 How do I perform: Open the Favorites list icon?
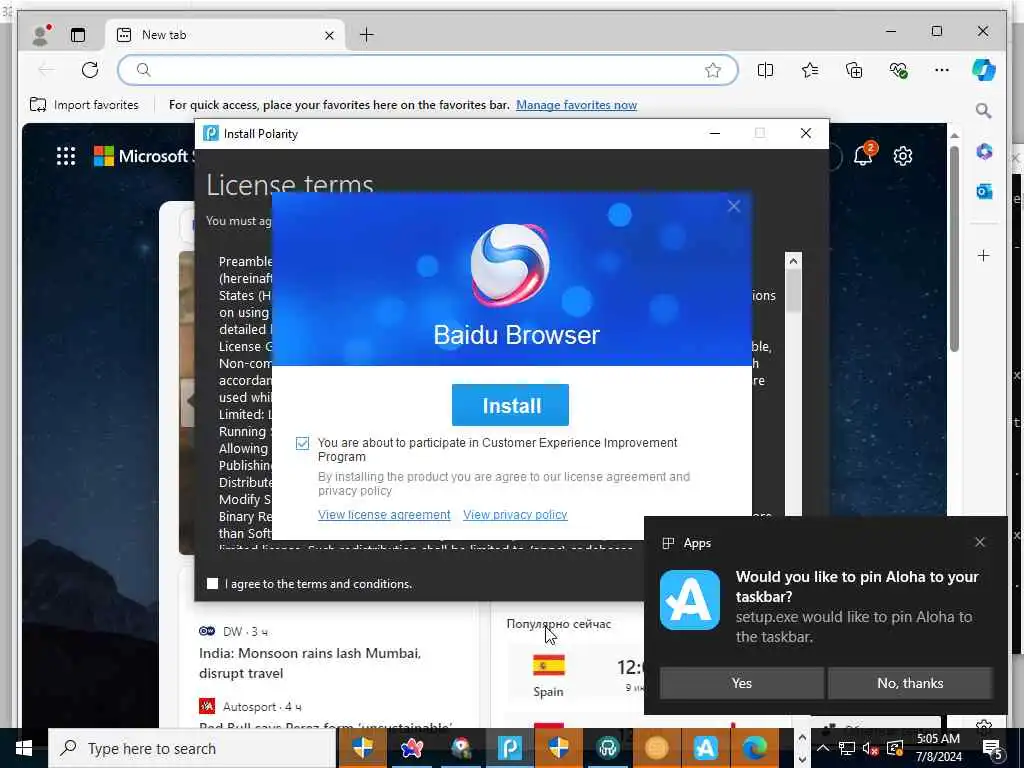coord(810,70)
